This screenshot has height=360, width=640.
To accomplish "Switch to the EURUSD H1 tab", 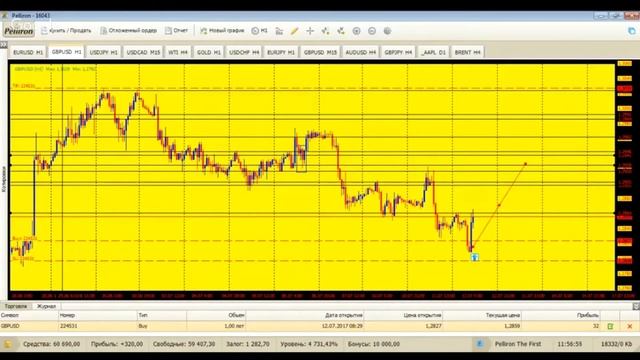I will 28,52.
